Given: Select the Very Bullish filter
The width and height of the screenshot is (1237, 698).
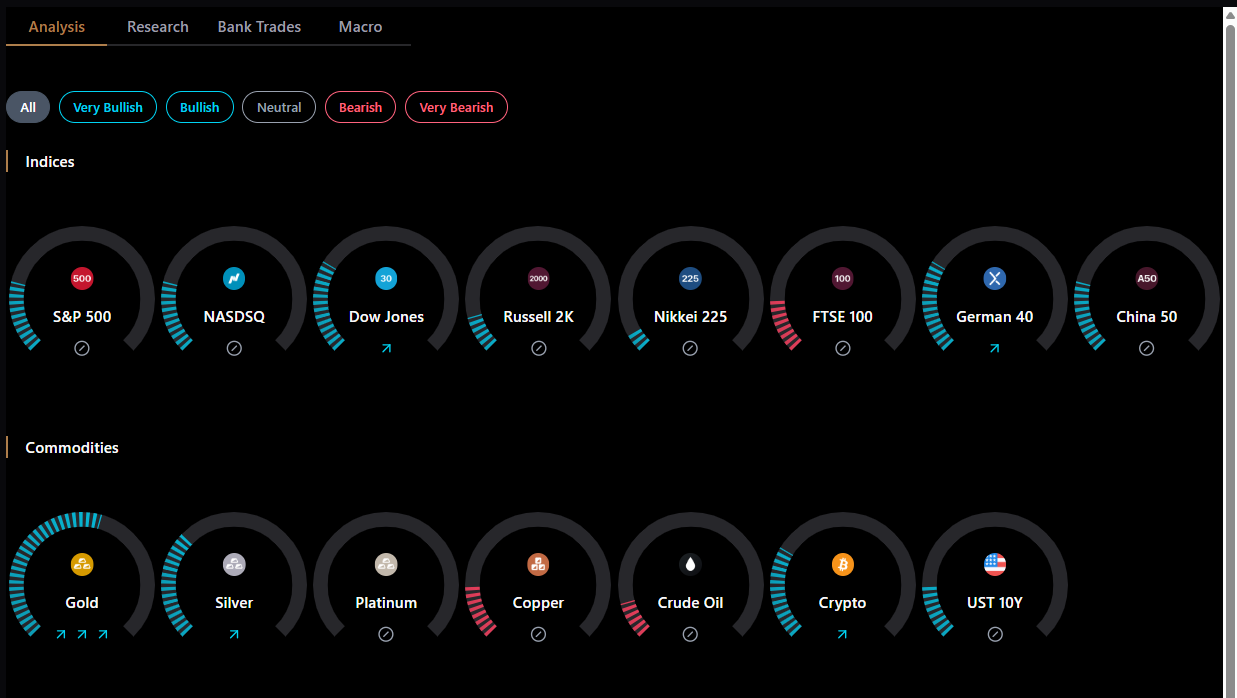Looking at the screenshot, I should (x=107, y=107).
